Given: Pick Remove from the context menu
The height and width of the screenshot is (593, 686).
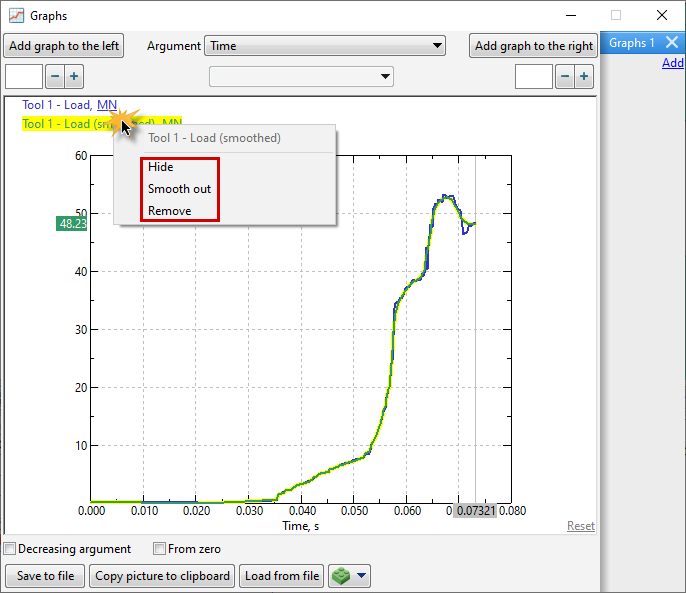Looking at the screenshot, I should pos(169,211).
